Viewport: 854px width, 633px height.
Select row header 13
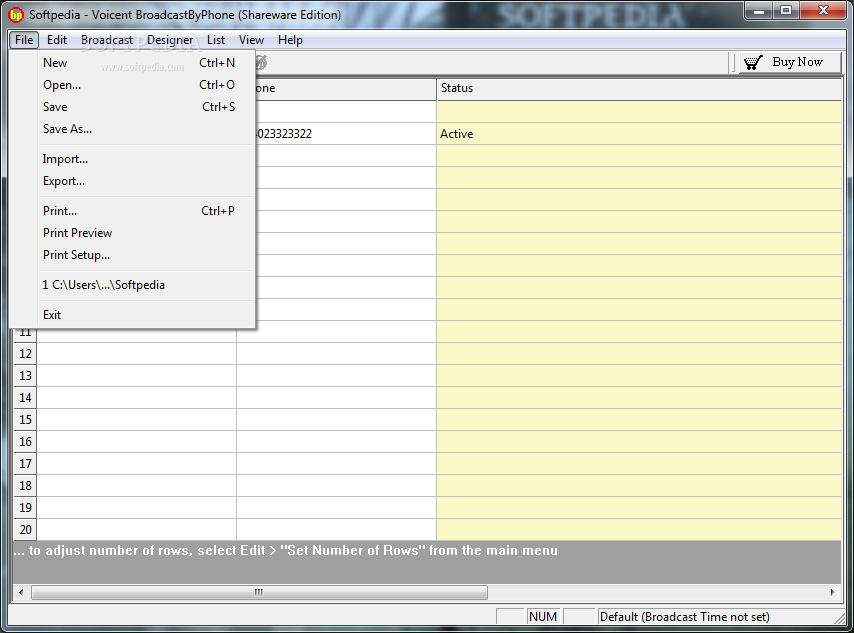(25, 375)
